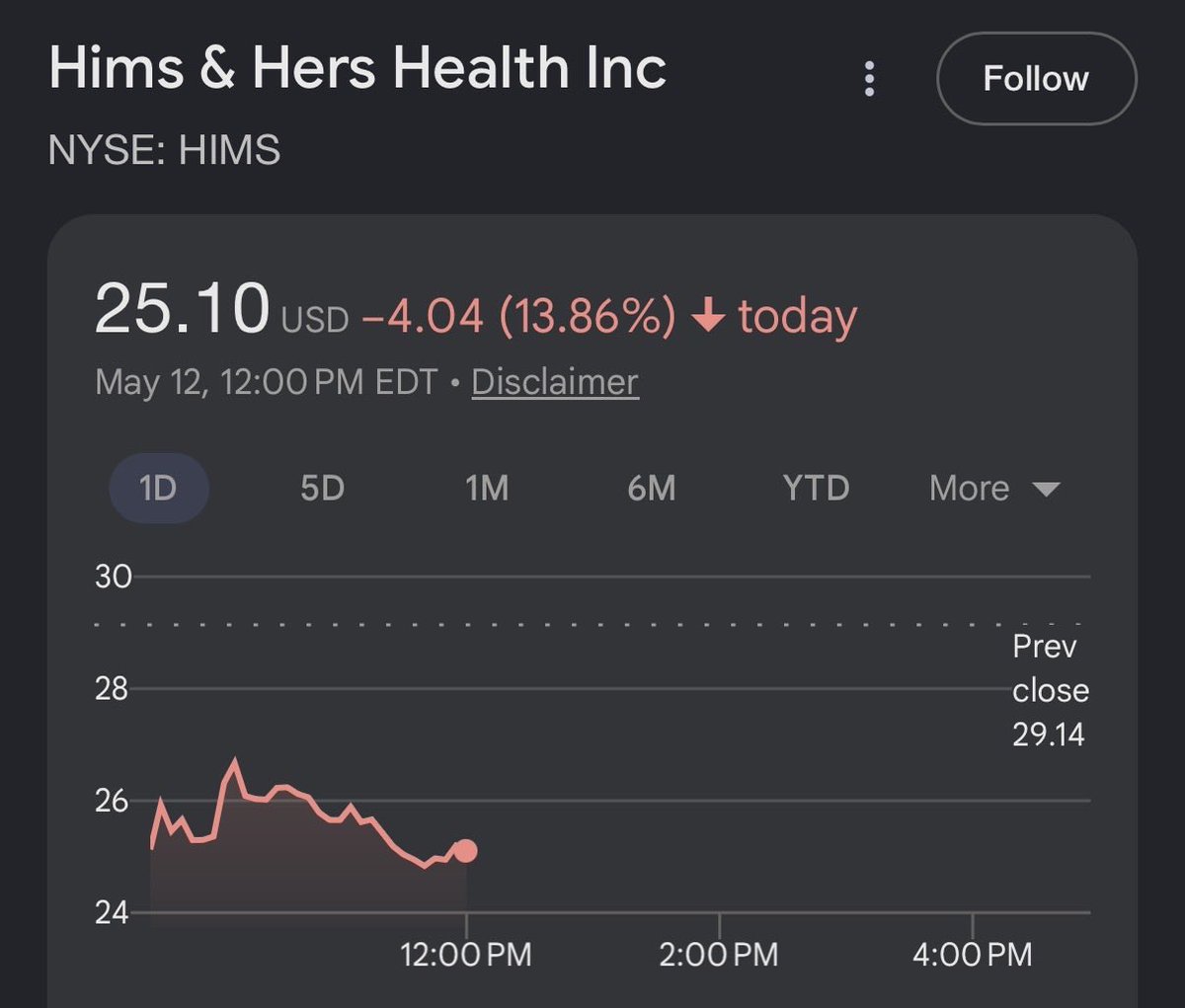Screen dimensions: 1185x1008
Task: Open the three-dot options menu
Action: click(869, 79)
